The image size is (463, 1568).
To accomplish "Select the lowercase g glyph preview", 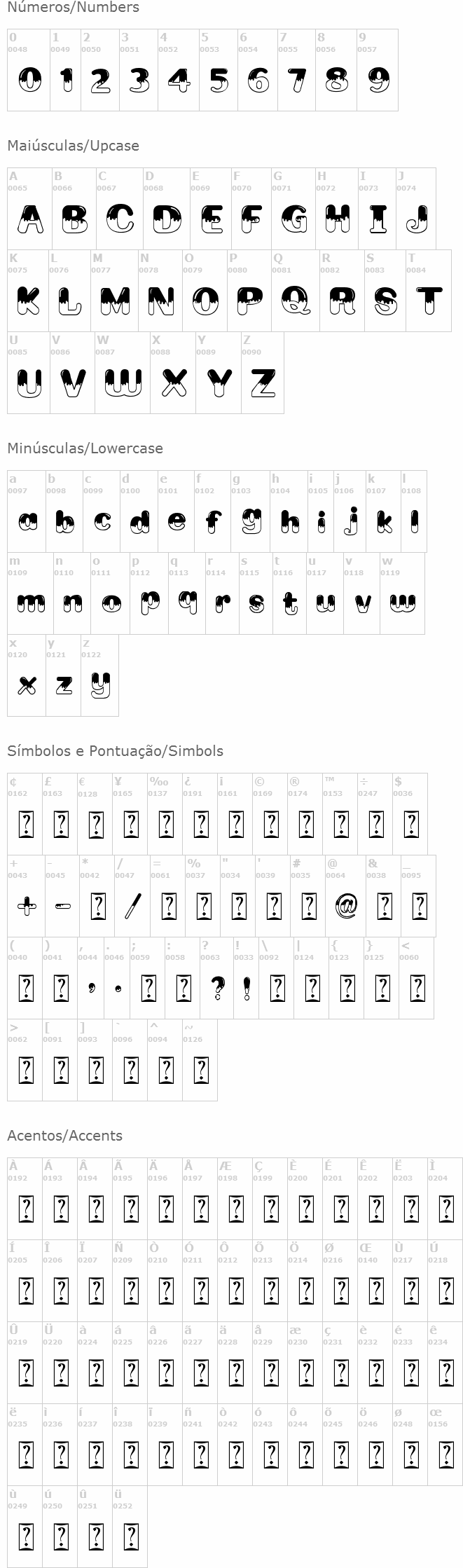I will [251, 521].
